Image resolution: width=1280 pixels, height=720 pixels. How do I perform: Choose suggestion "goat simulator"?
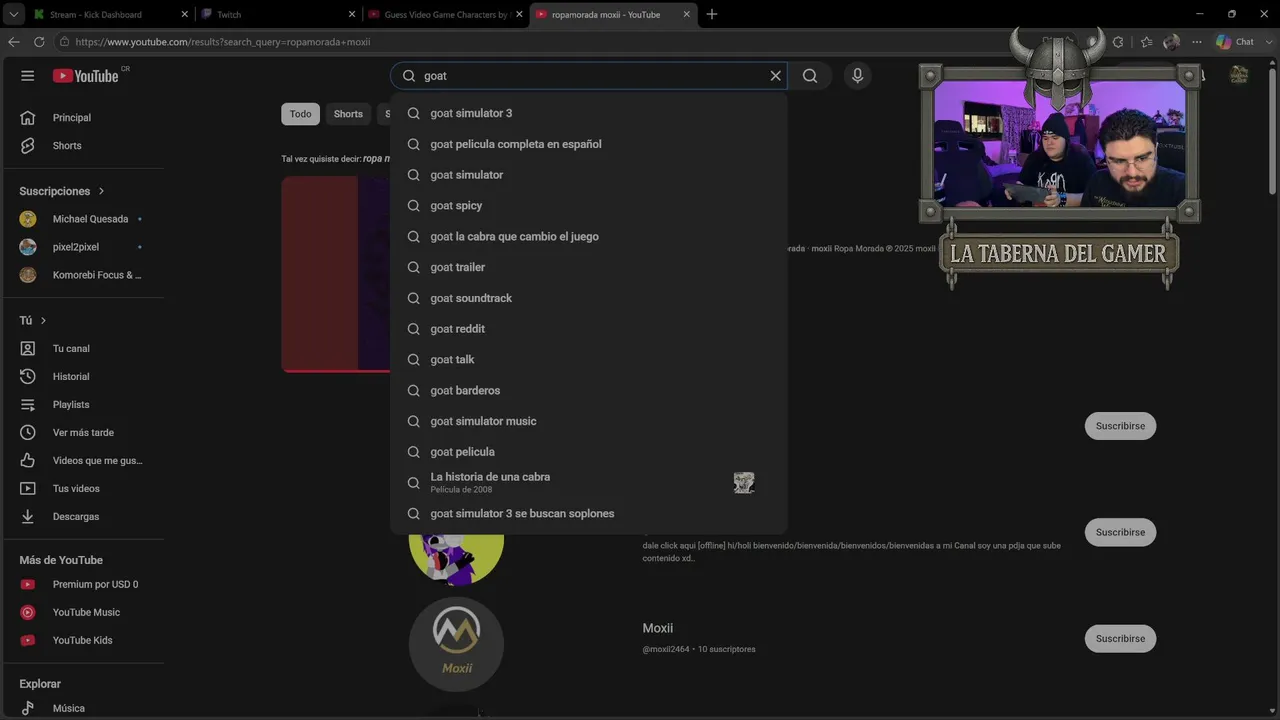(x=589, y=175)
